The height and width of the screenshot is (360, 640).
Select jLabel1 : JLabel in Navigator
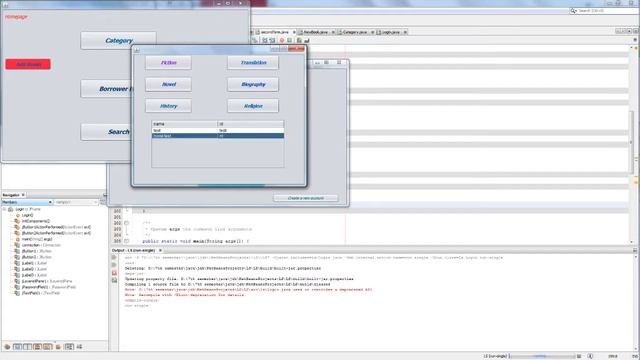pyautogui.click(x=34, y=263)
